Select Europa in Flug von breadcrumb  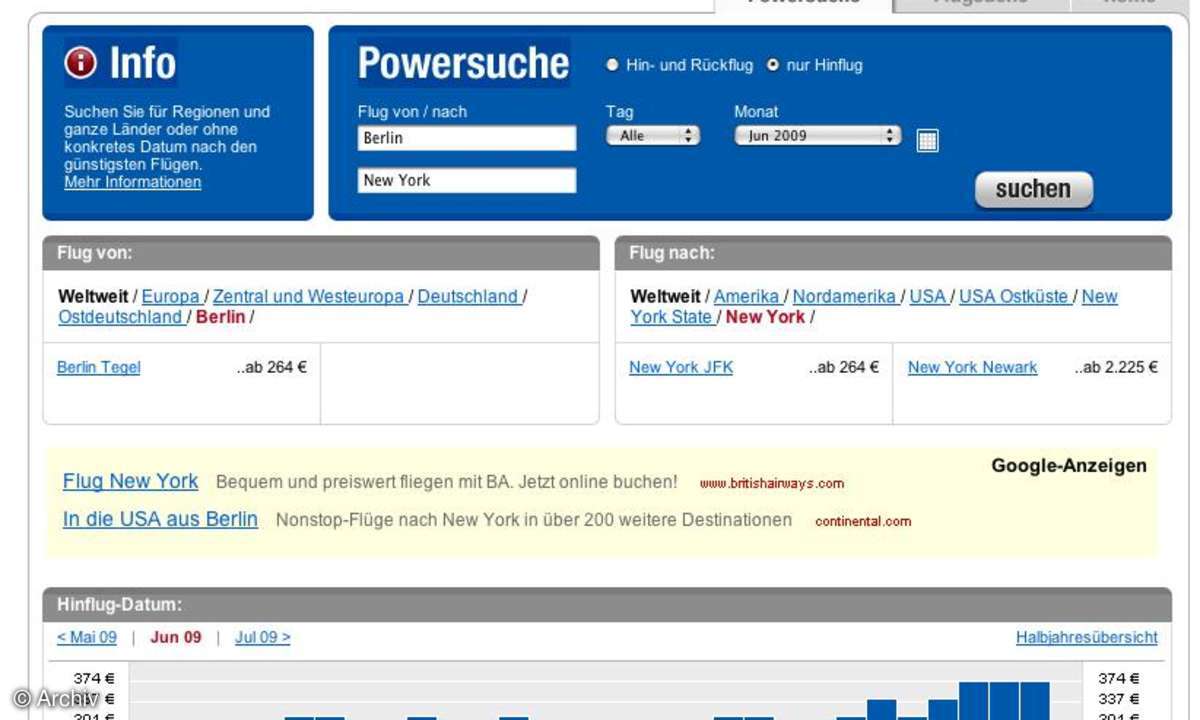click(x=171, y=296)
